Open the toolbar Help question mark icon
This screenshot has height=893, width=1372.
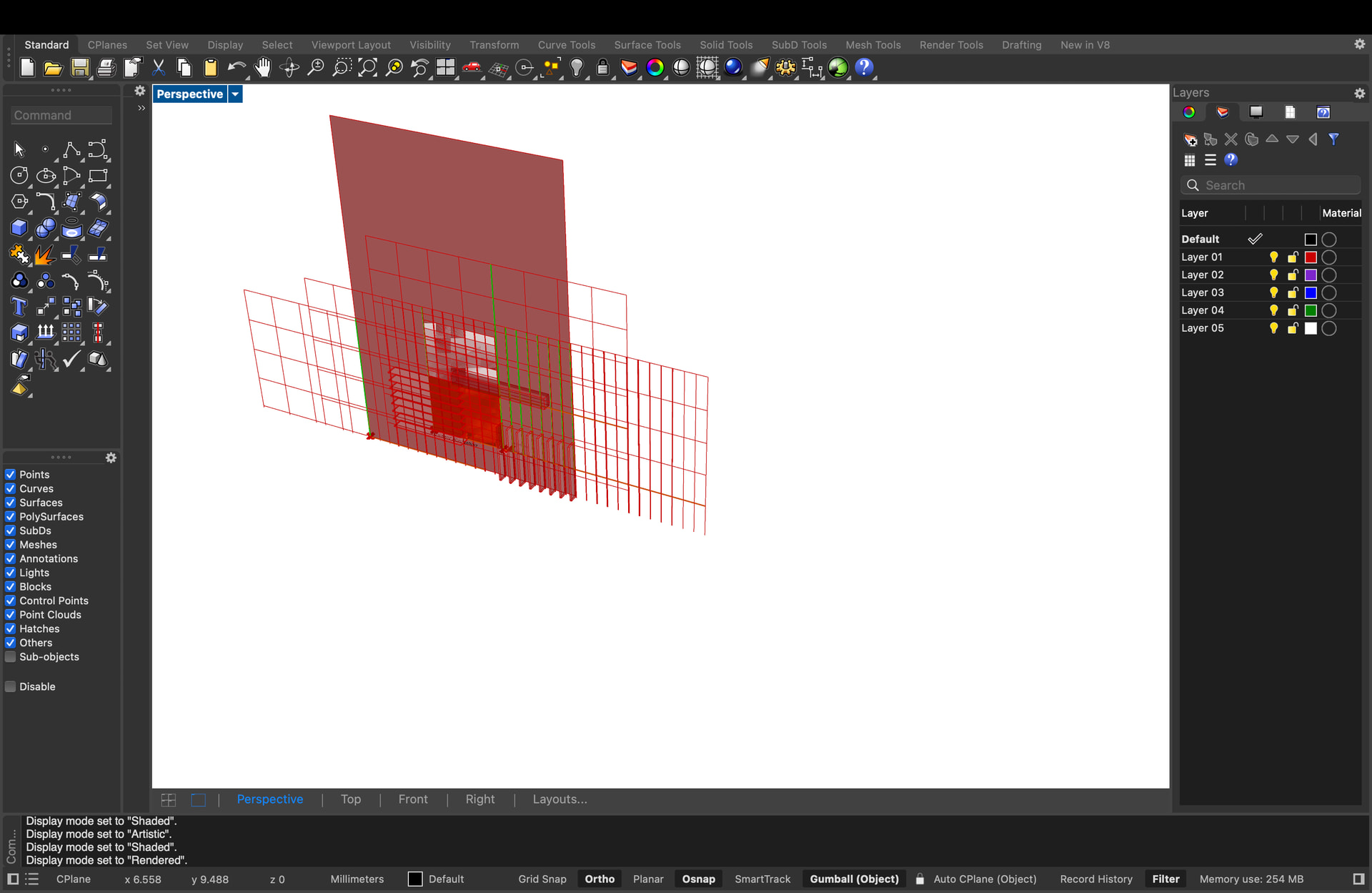[864, 68]
